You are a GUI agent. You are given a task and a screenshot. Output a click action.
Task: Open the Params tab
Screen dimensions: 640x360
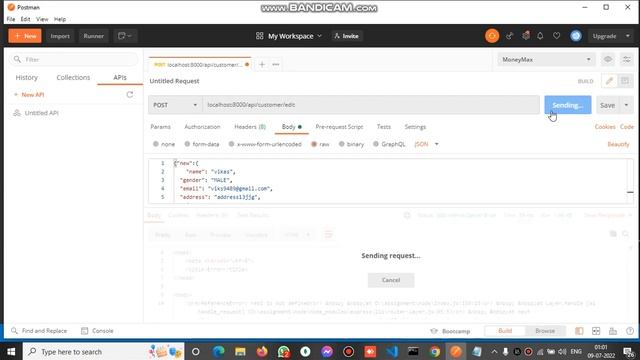click(x=160, y=127)
